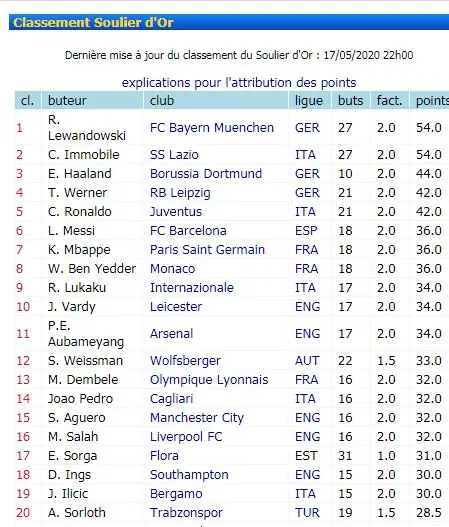Click the Liverpool FC club link
Screen dimensions: 449x527
[186, 437]
